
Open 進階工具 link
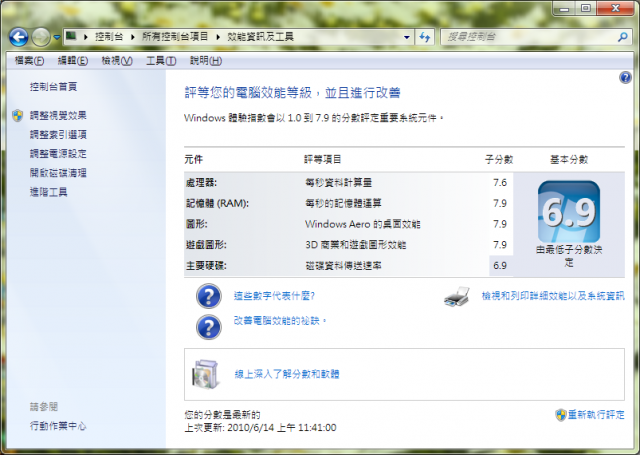[48, 192]
